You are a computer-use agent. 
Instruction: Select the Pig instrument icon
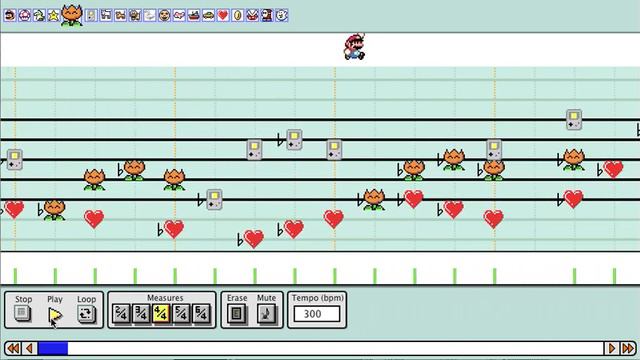pyautogui.click(x=135, y=16)
